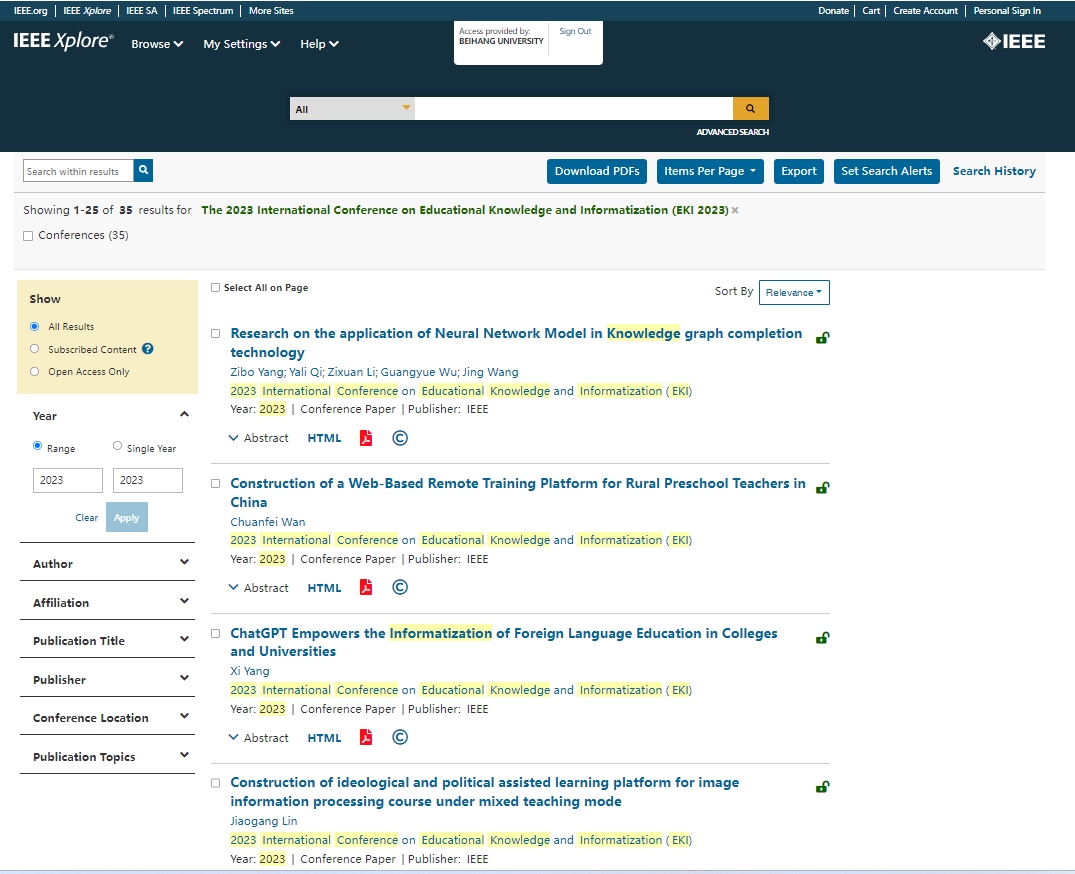Remove the EKI 2023 search filter X
This screenshot has width=1075, height=874.
pyautogui.click(x=735, y=210)
